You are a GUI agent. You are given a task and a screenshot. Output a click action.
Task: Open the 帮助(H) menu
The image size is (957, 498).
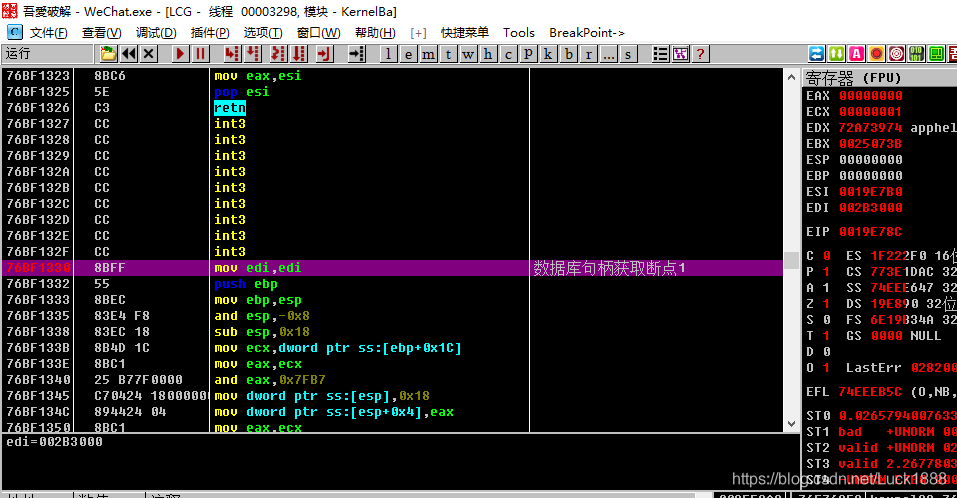point(375,33)
